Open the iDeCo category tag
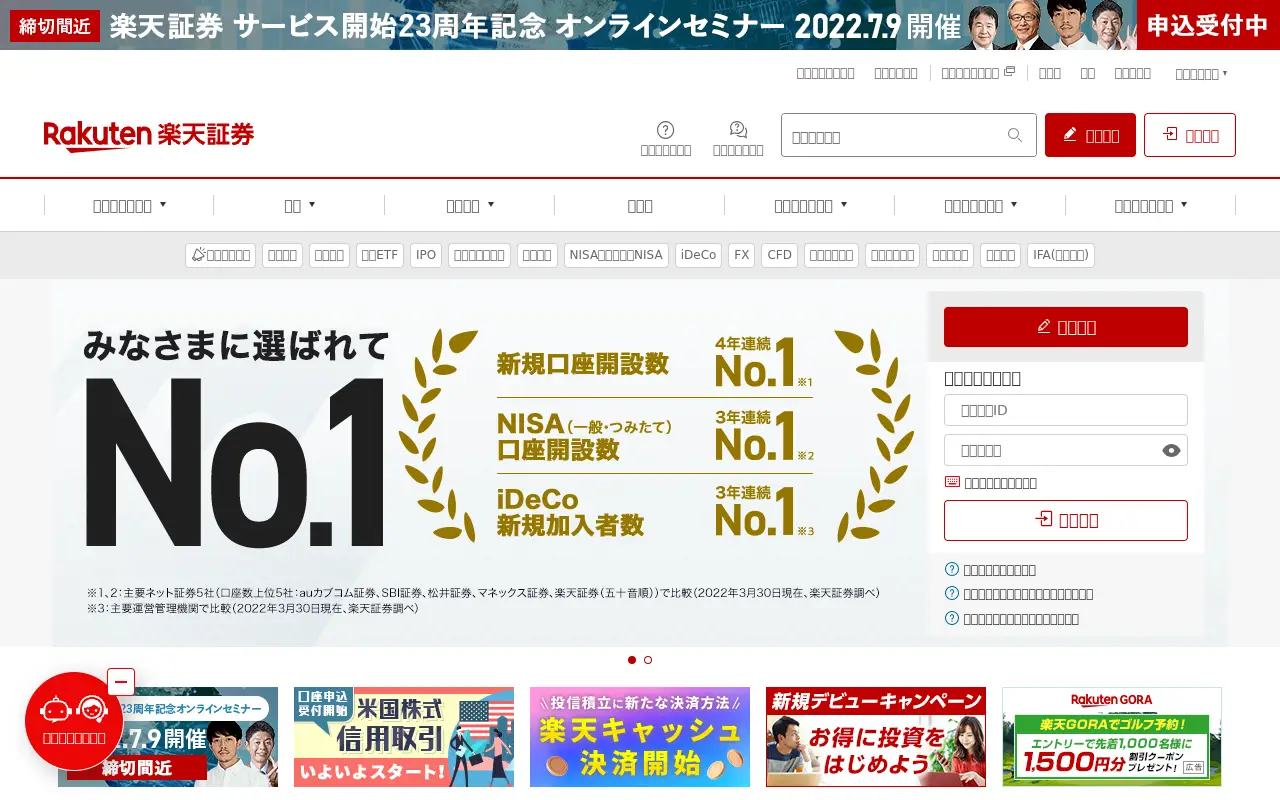Image resolution: width=1280 pixels, height=800 pixels. tap(698, 255)
